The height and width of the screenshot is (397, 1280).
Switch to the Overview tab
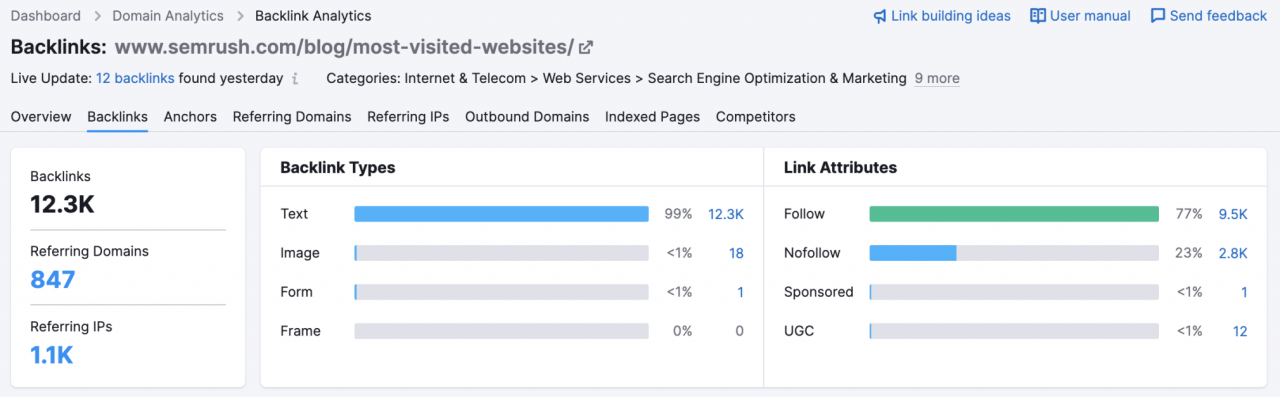[x=41, y=117]
